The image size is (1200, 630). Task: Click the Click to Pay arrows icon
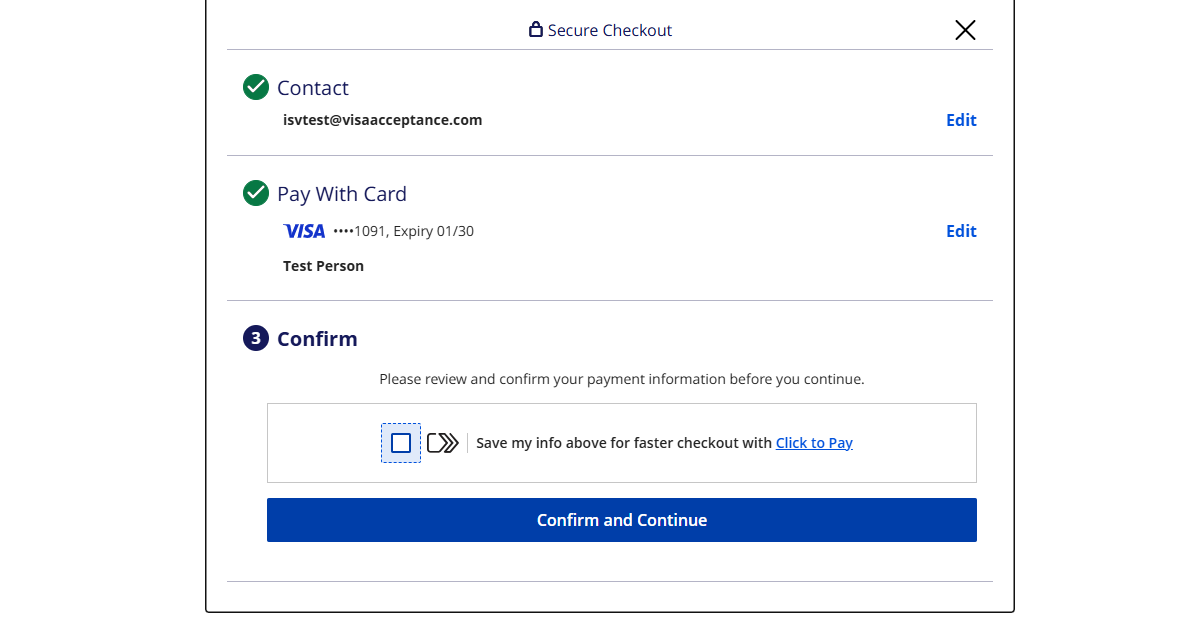pos(442,443)
